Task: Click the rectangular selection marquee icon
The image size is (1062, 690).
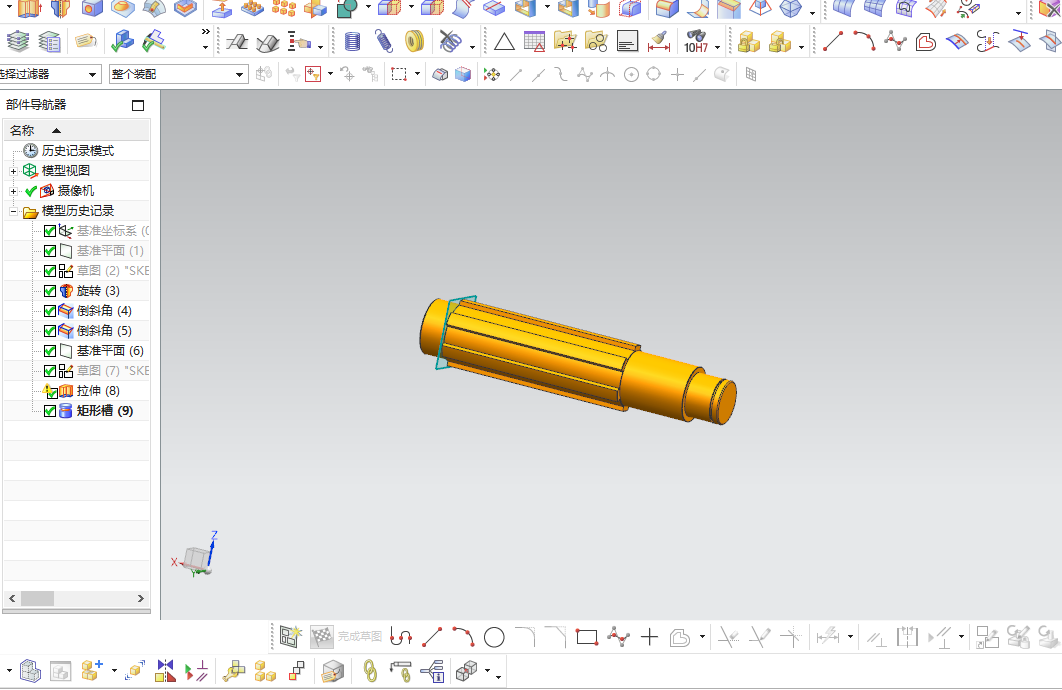Action: click(399, 74)
